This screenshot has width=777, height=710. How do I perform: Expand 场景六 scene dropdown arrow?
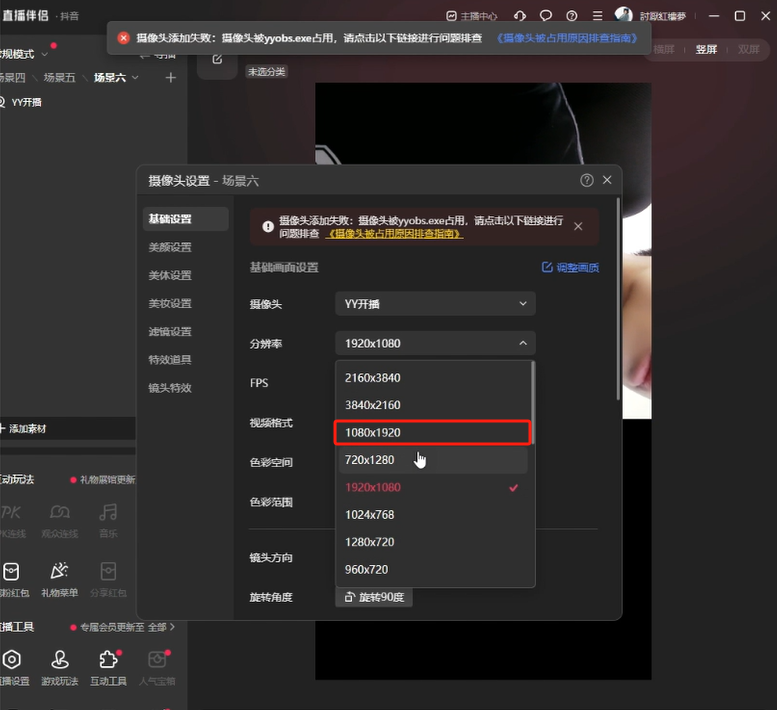135,78
